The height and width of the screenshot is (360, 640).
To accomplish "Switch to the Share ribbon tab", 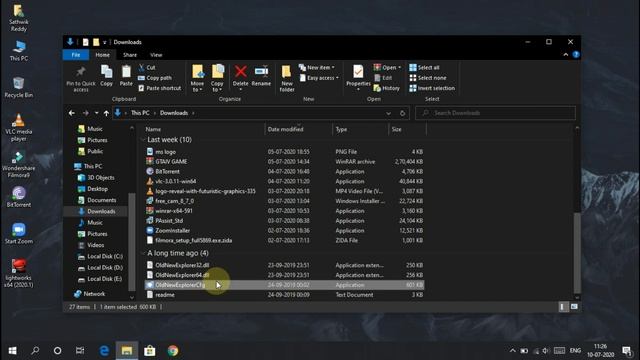I will tap(130, 55).
